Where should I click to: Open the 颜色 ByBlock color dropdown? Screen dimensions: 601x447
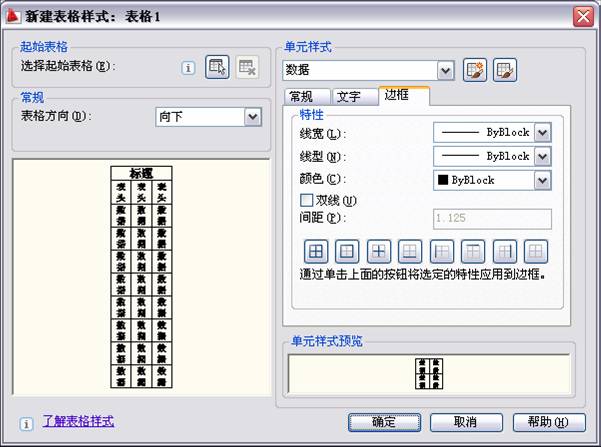coord(543,180)
